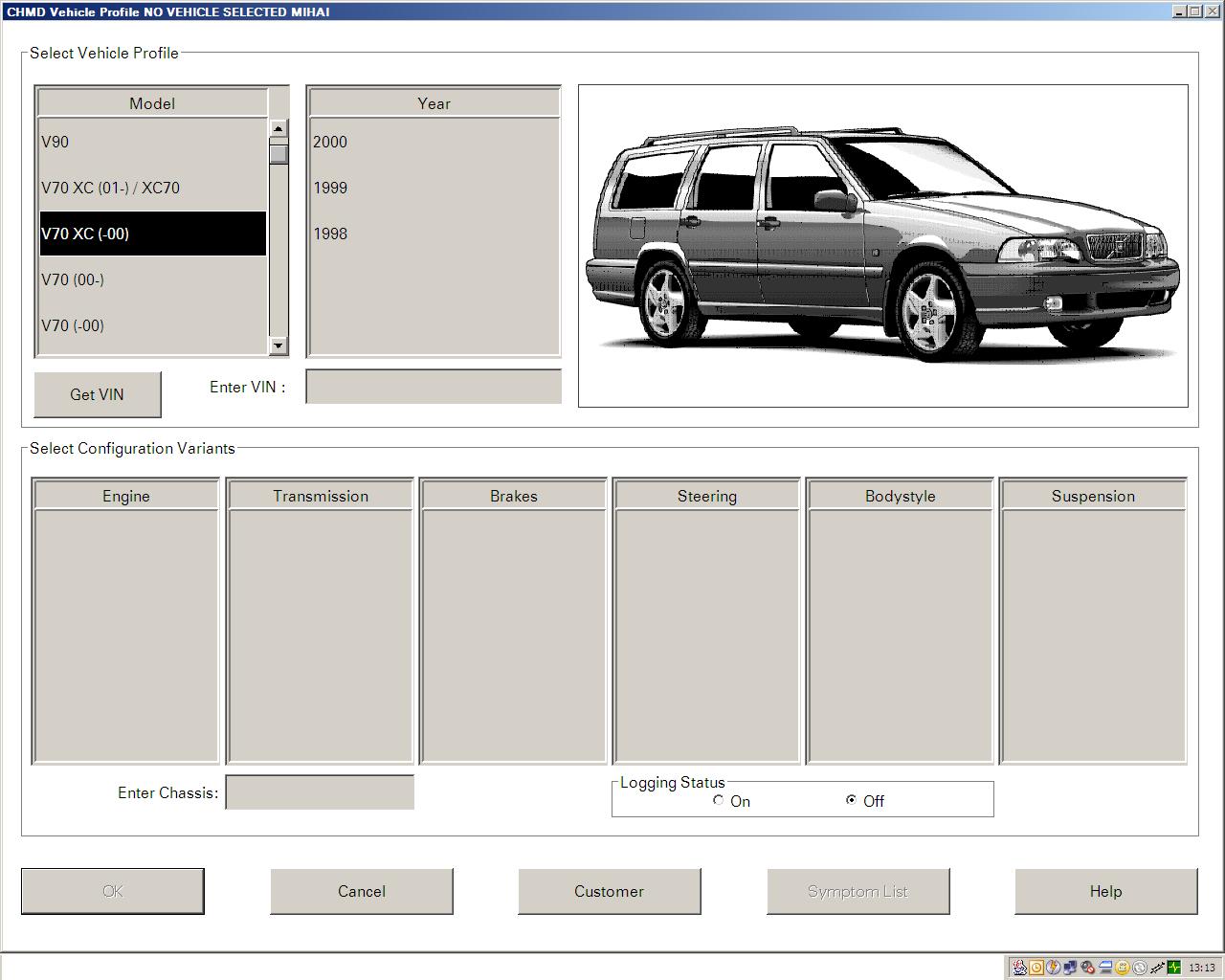Select model V70 (-00)
The width and height of the screenshot is (1225, 980).
coord(152,325)
